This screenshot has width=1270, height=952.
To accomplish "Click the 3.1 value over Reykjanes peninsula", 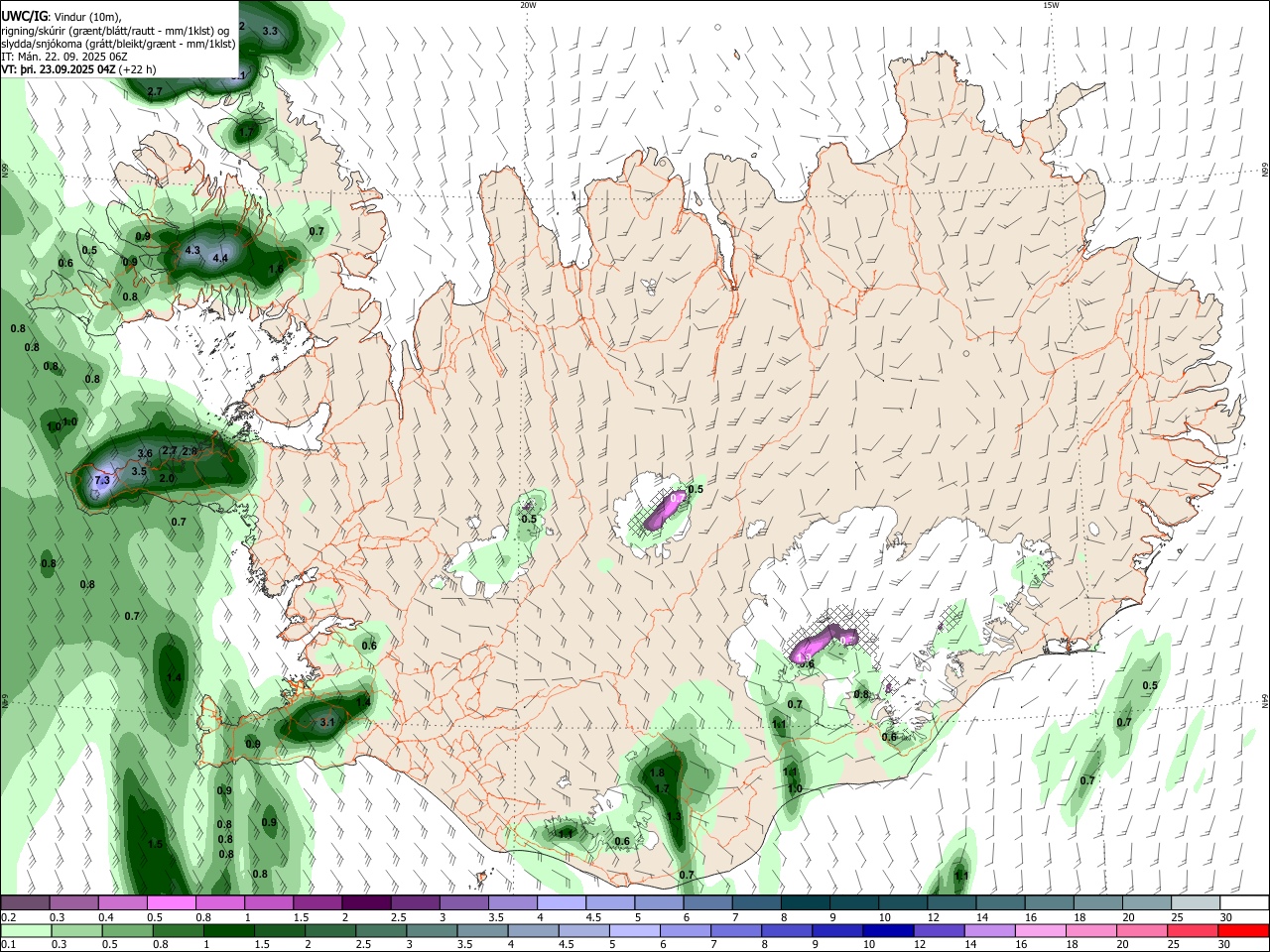I will point(327,722).
